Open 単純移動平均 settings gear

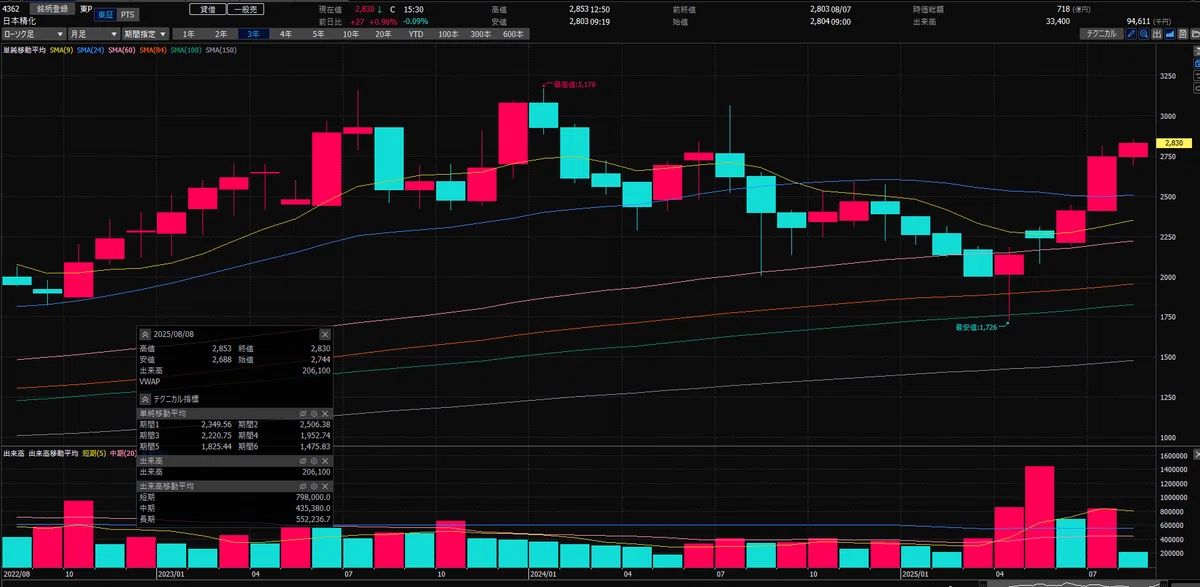(x=314, y=413)
